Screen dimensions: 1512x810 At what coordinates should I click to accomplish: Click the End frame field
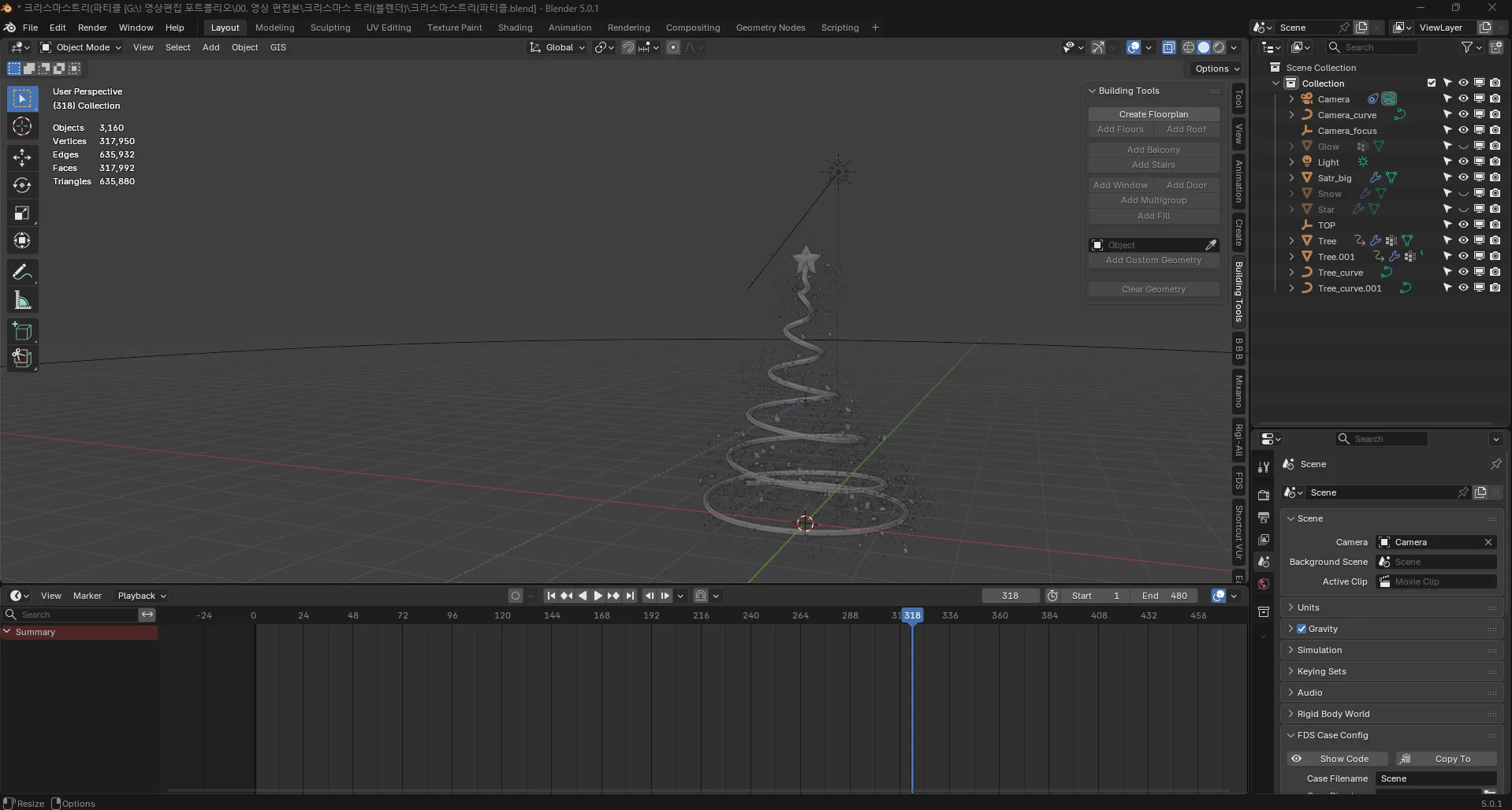coord(1164,596)
